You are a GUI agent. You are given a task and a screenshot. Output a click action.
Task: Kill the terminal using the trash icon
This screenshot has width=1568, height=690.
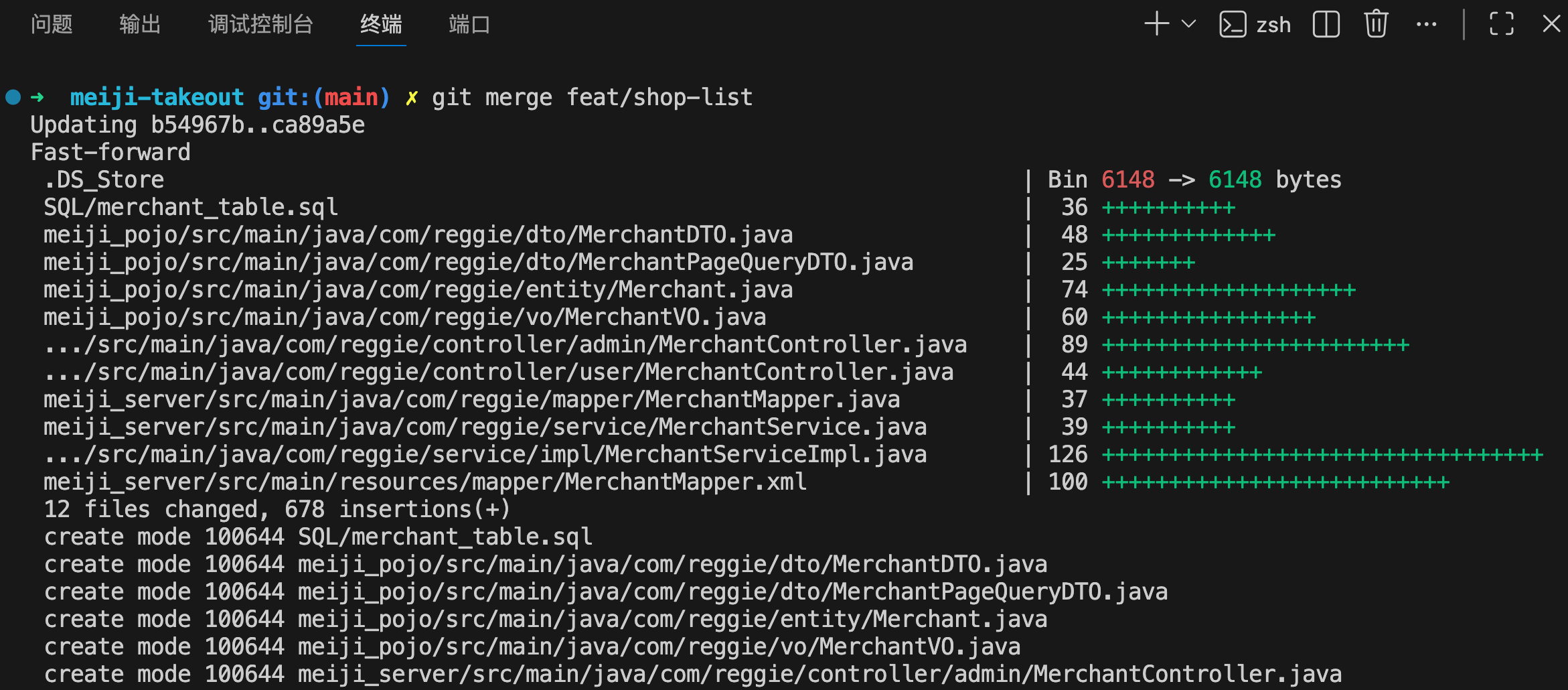[1376, 25]
